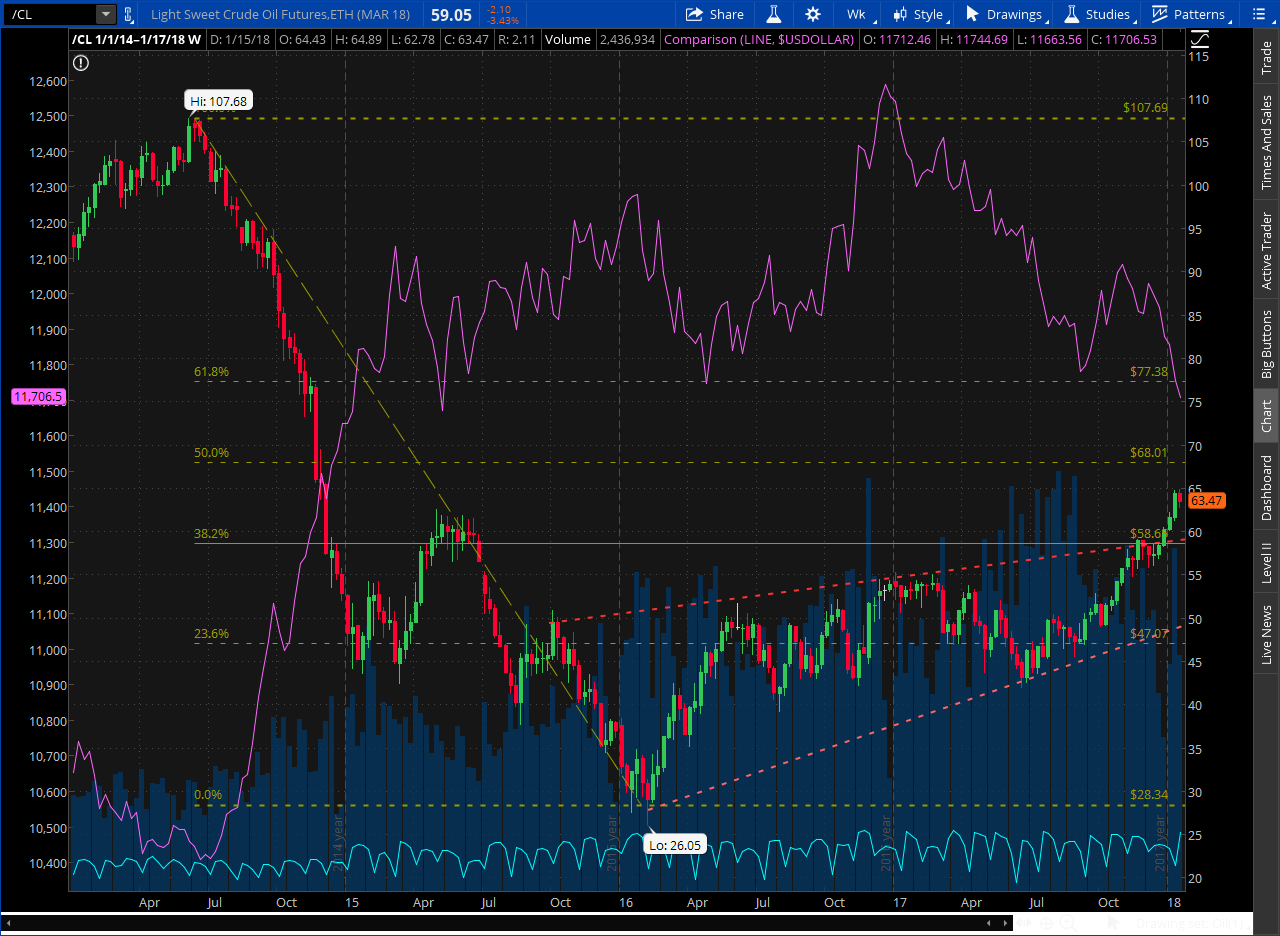Open the Drawings menu
The width and height of the screenshot is (1280, 936).
coord(1004,14)
